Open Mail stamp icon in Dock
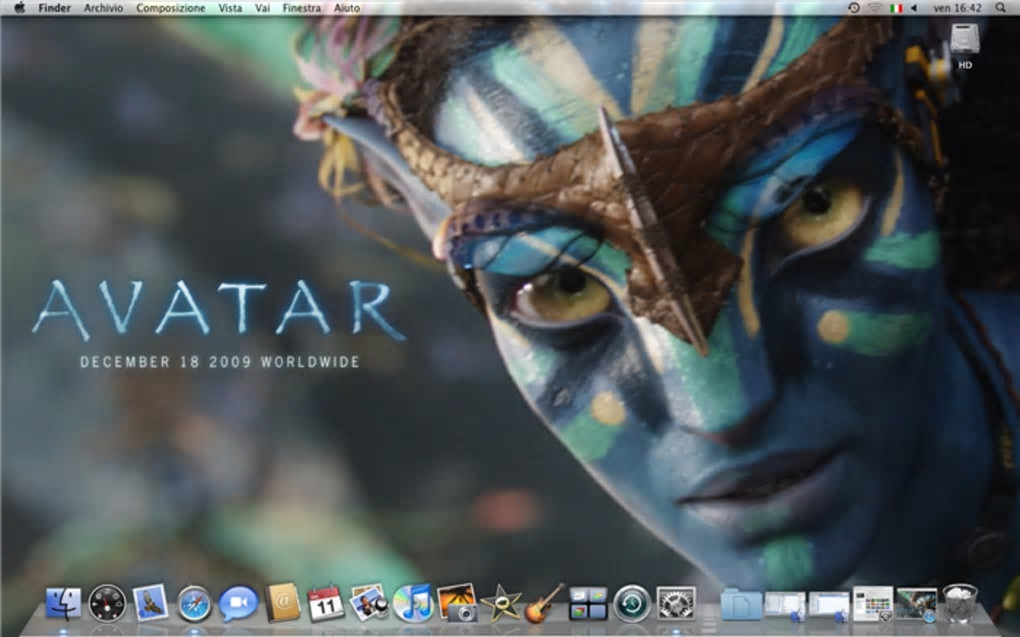Viewport: 1020px width, 637px height. [150, 603]
